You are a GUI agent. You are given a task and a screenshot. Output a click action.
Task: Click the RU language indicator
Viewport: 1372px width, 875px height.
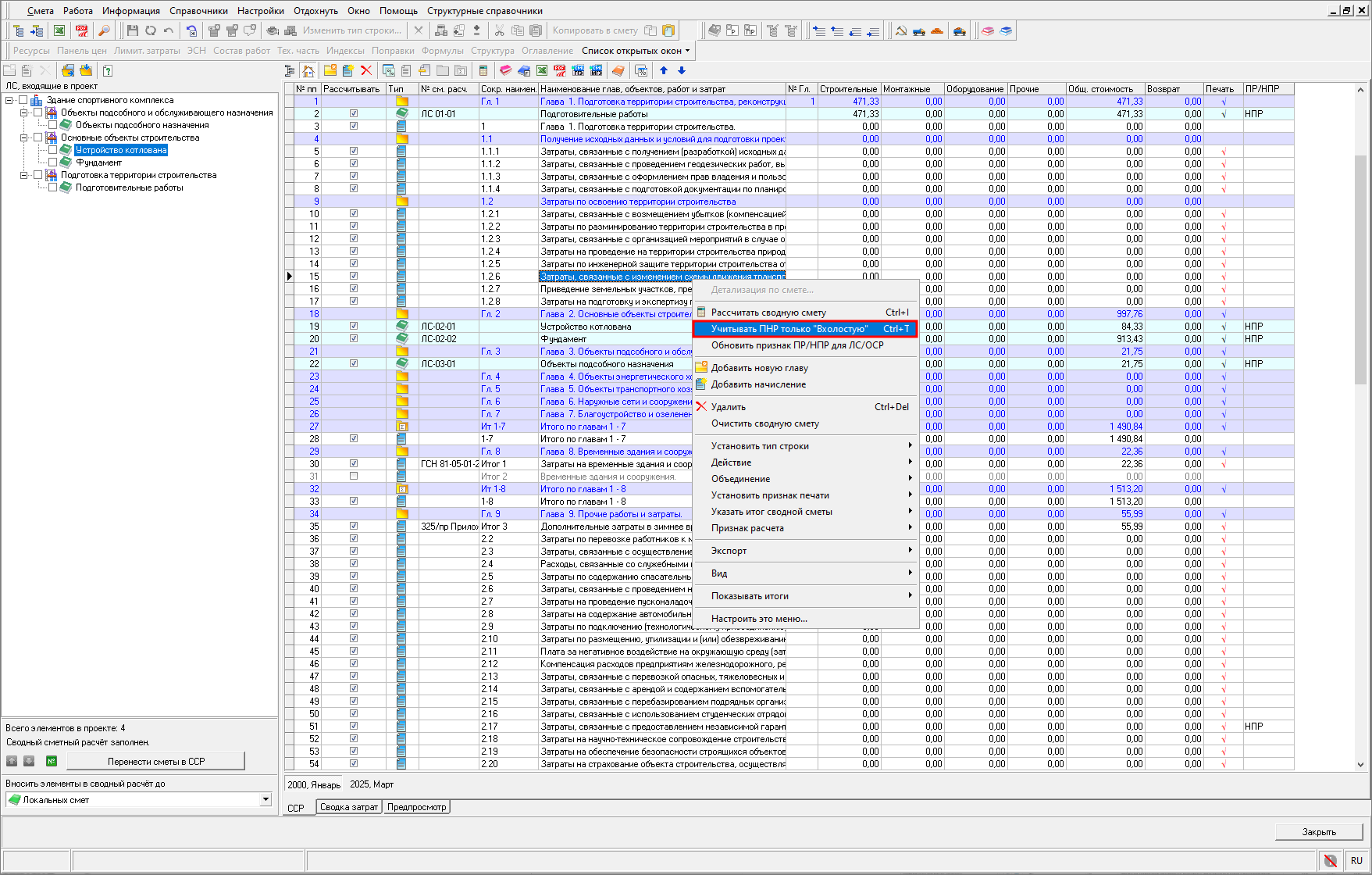coord(1356,860)
